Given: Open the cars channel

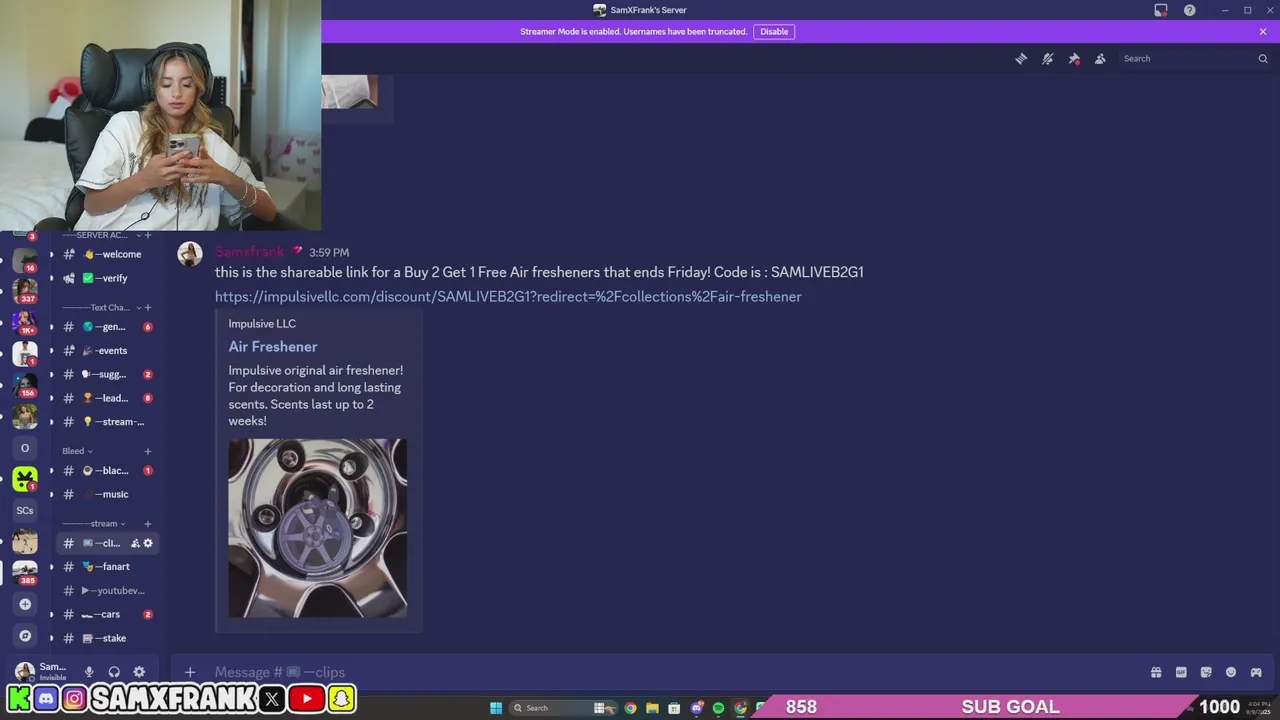Looking at the screenshot, I should [x=109, y=614].
